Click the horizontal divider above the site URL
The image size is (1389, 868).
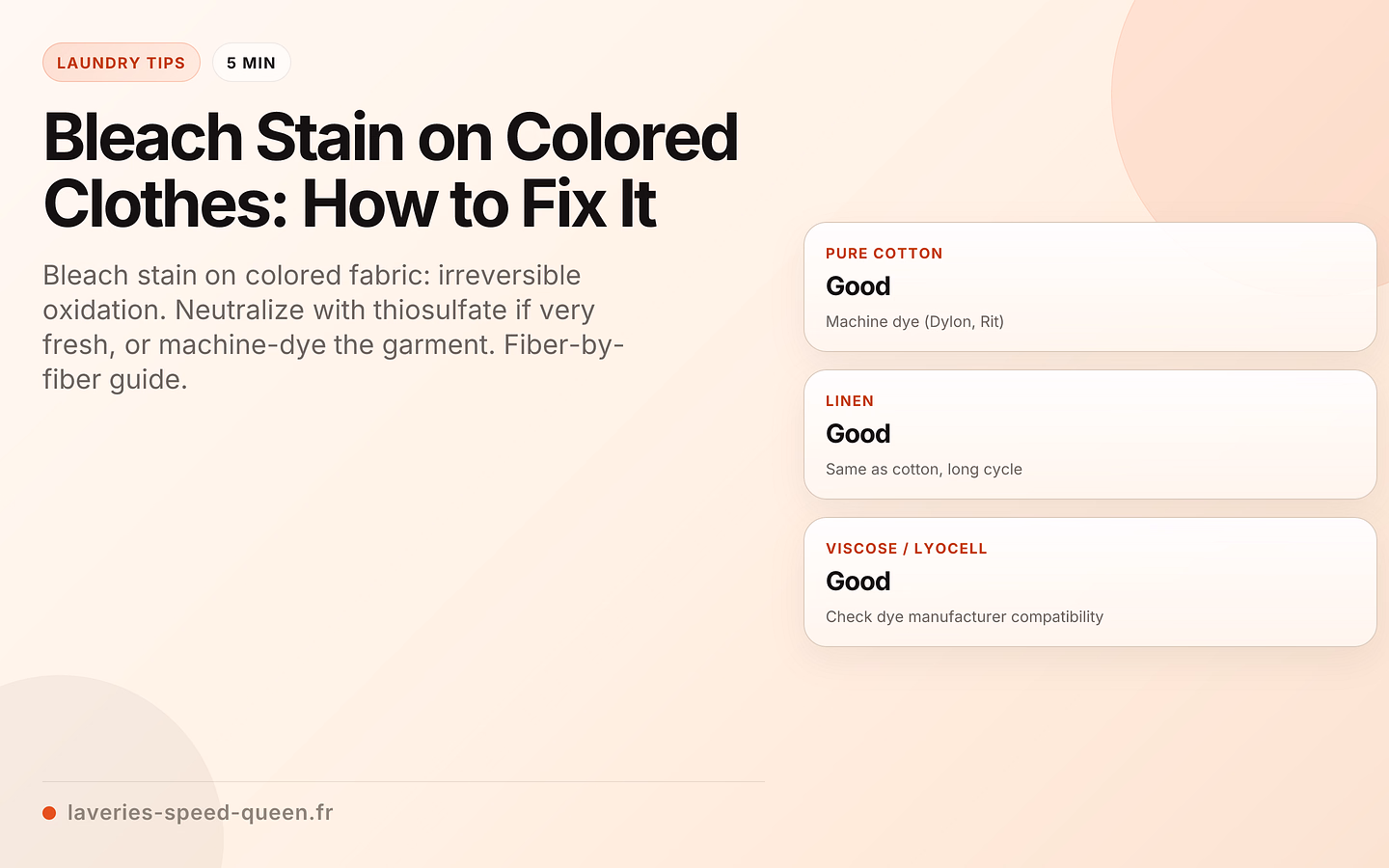coord(403,781)
